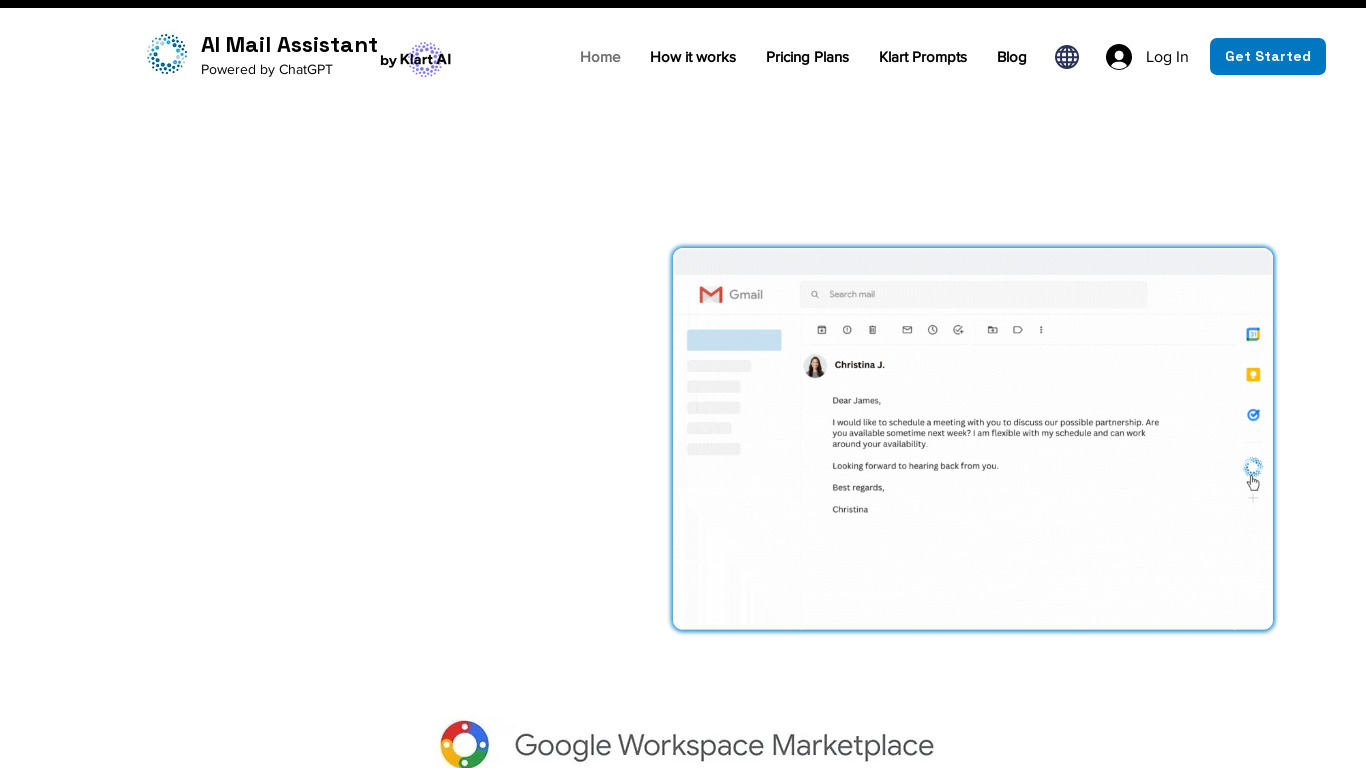
Task: Click the Google Workspace Marketplace text
Action: tap(724, 745)
